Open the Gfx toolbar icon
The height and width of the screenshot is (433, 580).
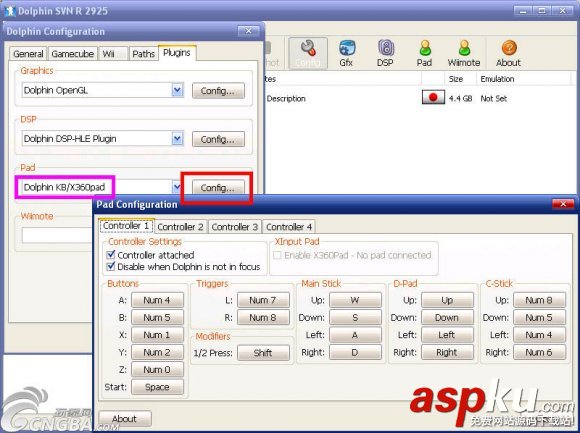pos(347,54)
